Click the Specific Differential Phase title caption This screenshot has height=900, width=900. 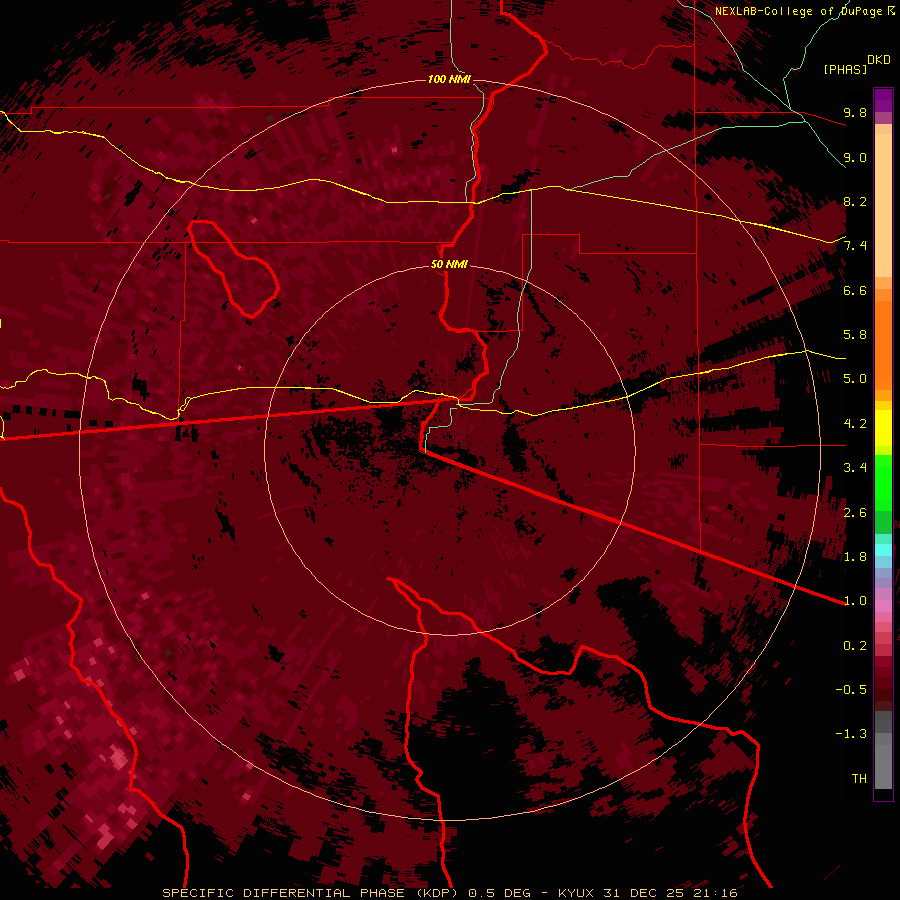pos(310,893)
